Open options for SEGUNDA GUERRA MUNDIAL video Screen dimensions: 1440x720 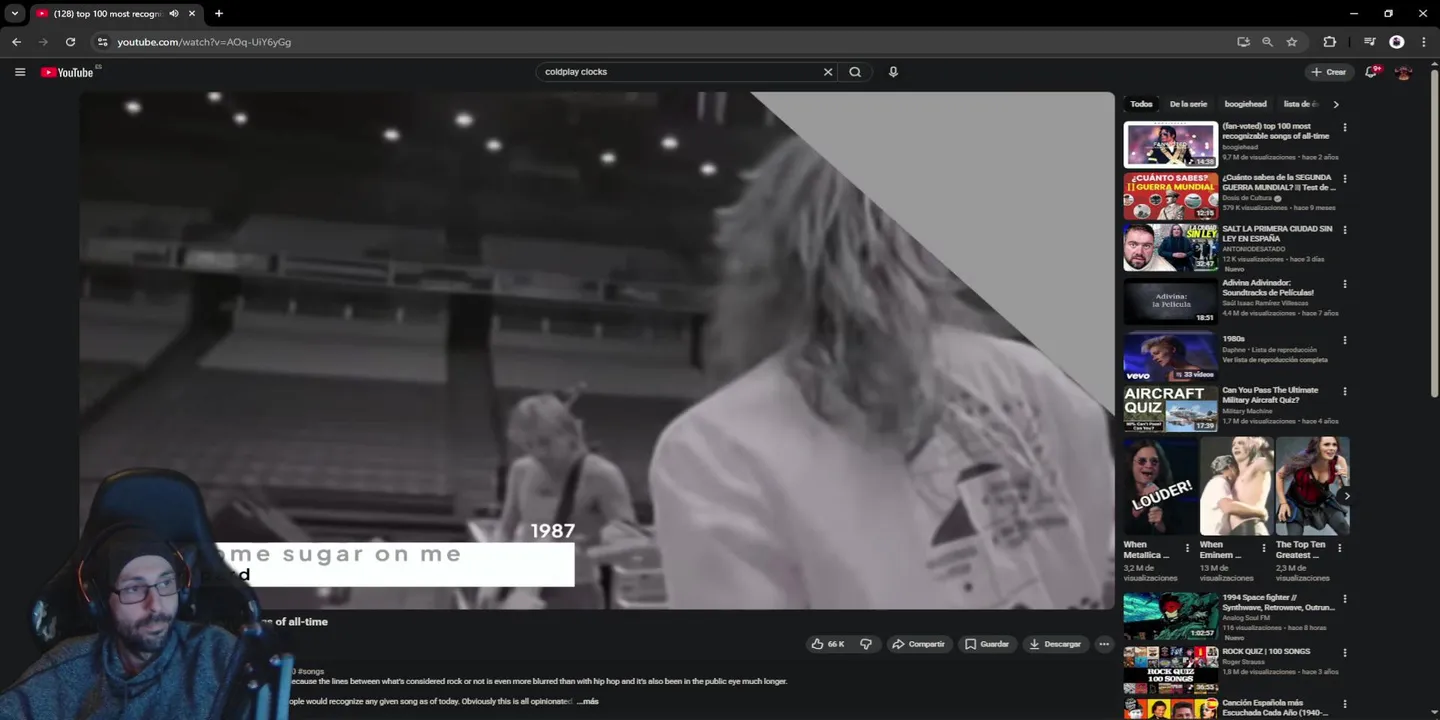point(1345,179)
